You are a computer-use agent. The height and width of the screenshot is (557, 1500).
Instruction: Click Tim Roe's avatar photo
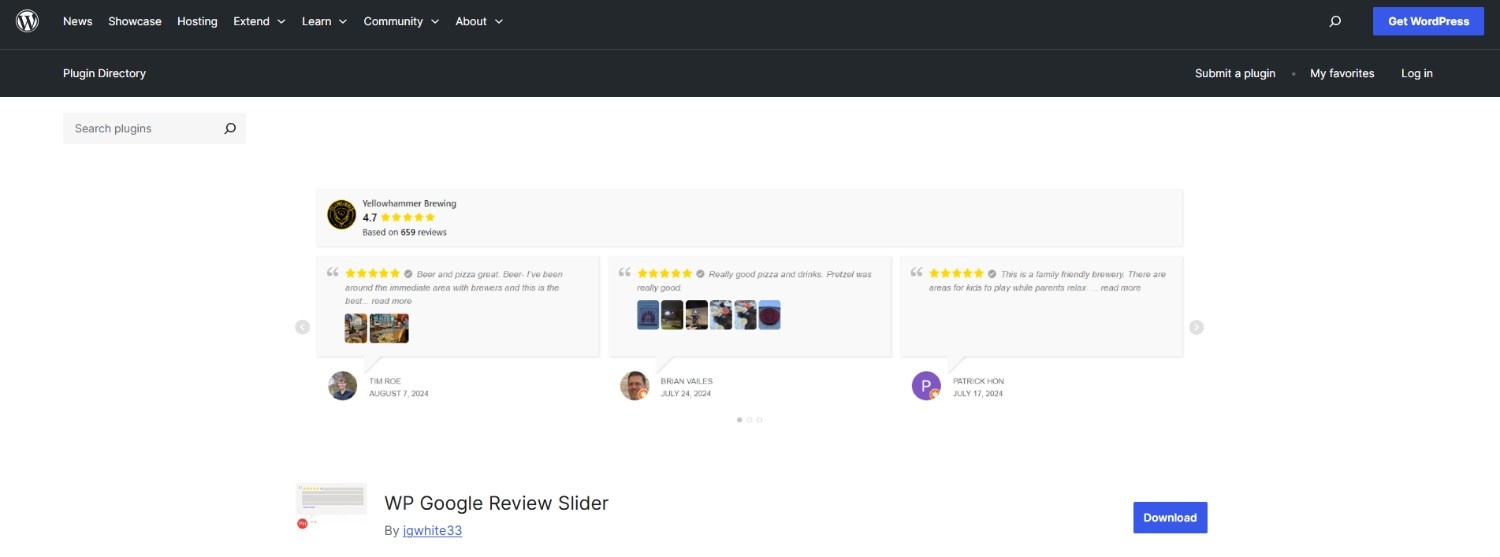343,386
